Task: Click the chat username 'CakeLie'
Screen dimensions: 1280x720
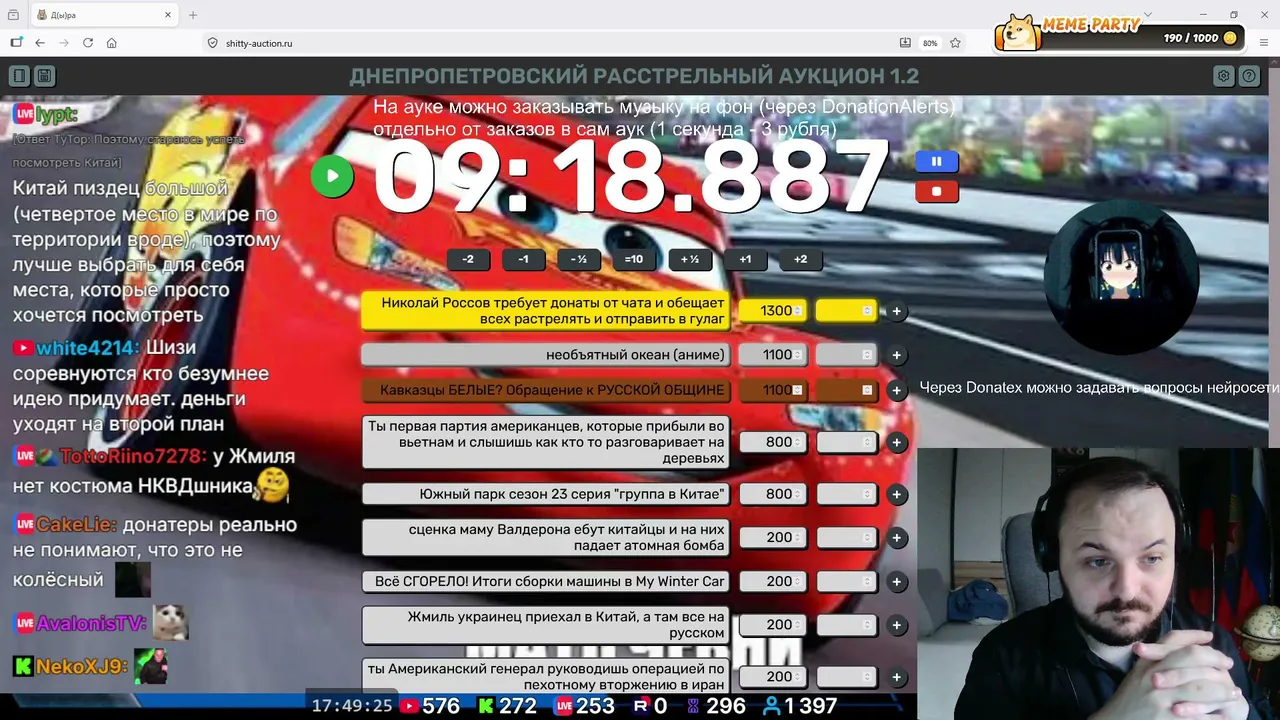Action: (x=75, y=524)
